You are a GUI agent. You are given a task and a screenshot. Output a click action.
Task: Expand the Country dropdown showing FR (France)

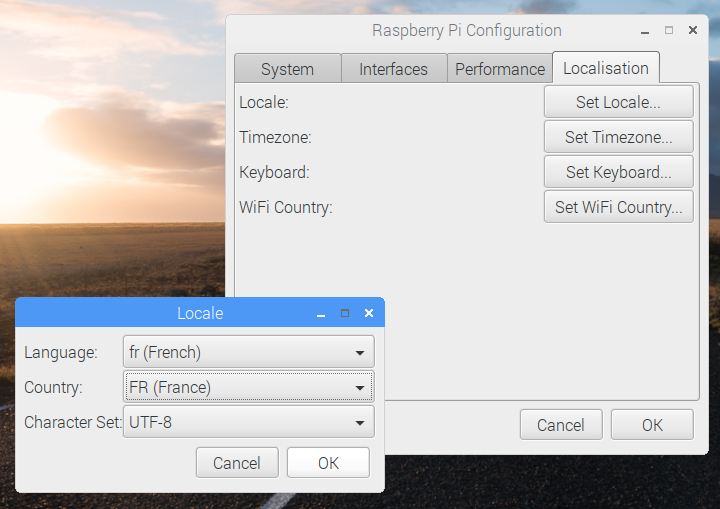(249, 387)
